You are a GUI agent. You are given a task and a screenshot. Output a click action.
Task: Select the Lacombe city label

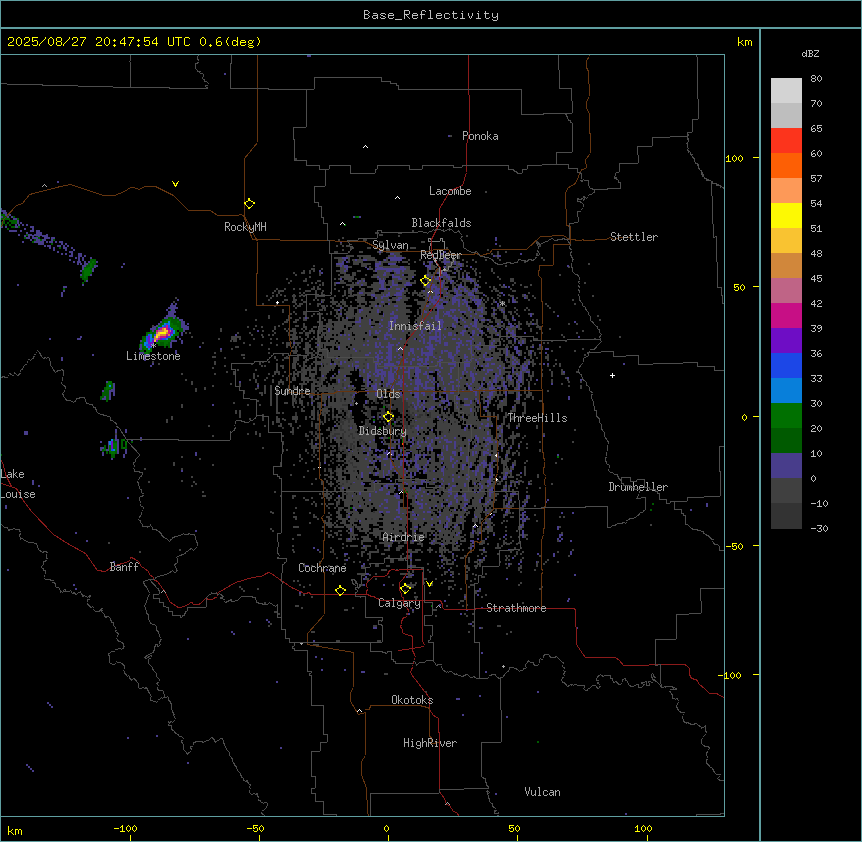tap(450, 191)
